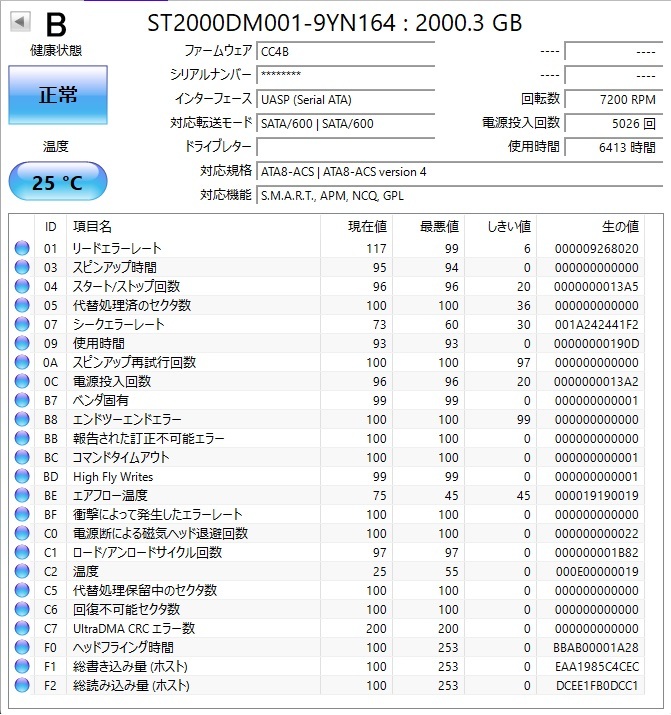Select status circle for BB 報告された訂正不可能エラー

click(x=22, y=438)
